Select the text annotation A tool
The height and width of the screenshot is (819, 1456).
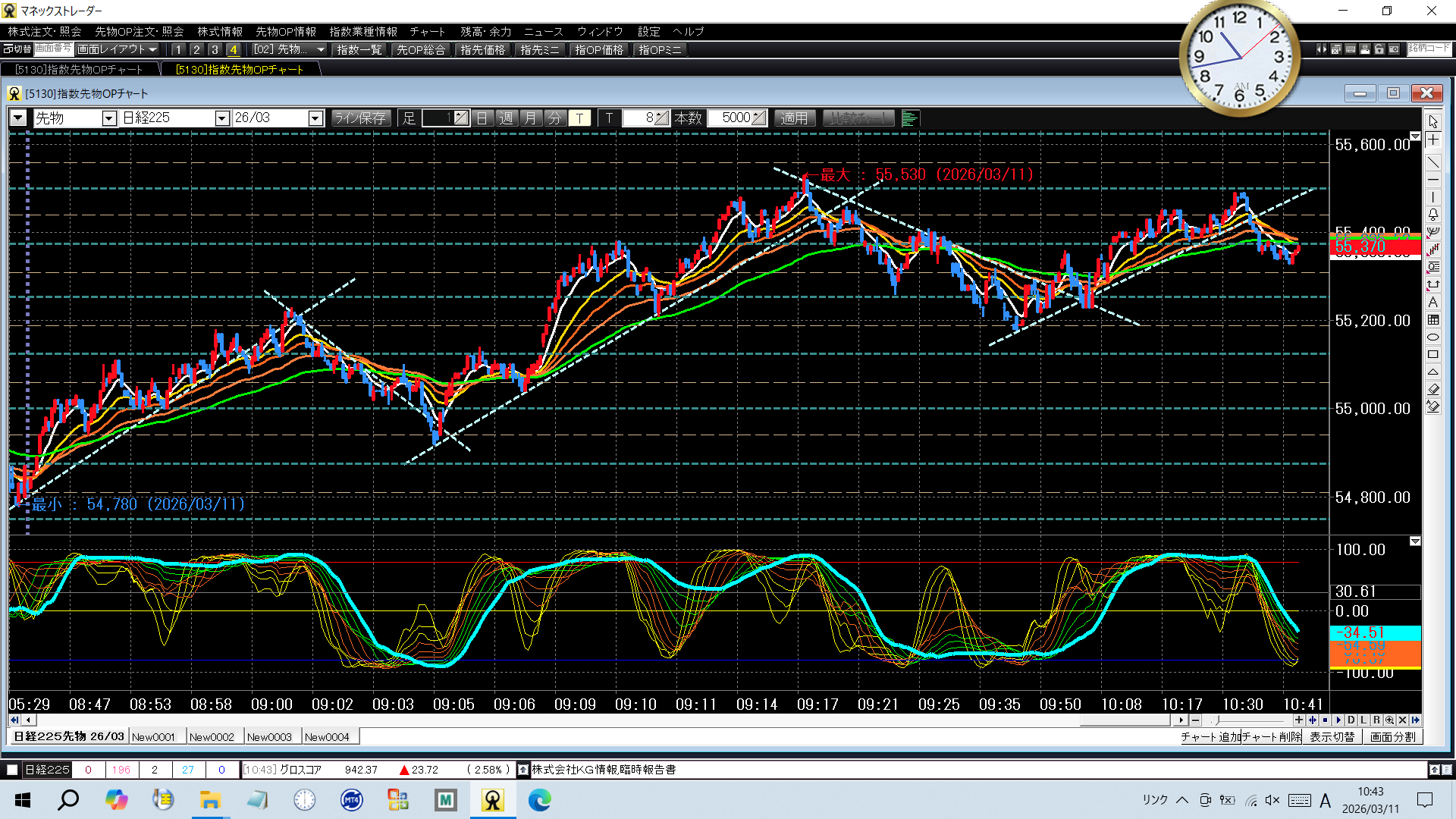pyautogui.click(x=1432, y=302)
